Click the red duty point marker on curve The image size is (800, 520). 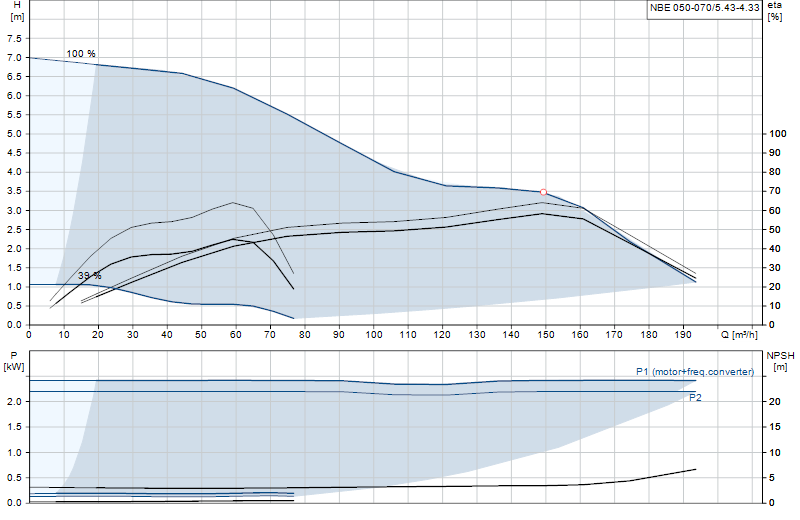pos(543,192)
